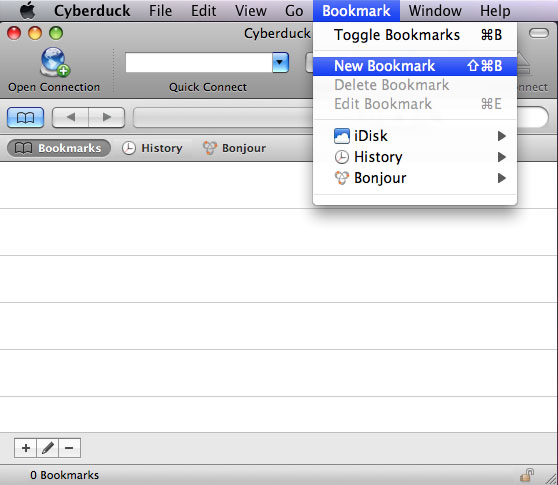Toggle bookmark view book icon button

click(25, 117)
